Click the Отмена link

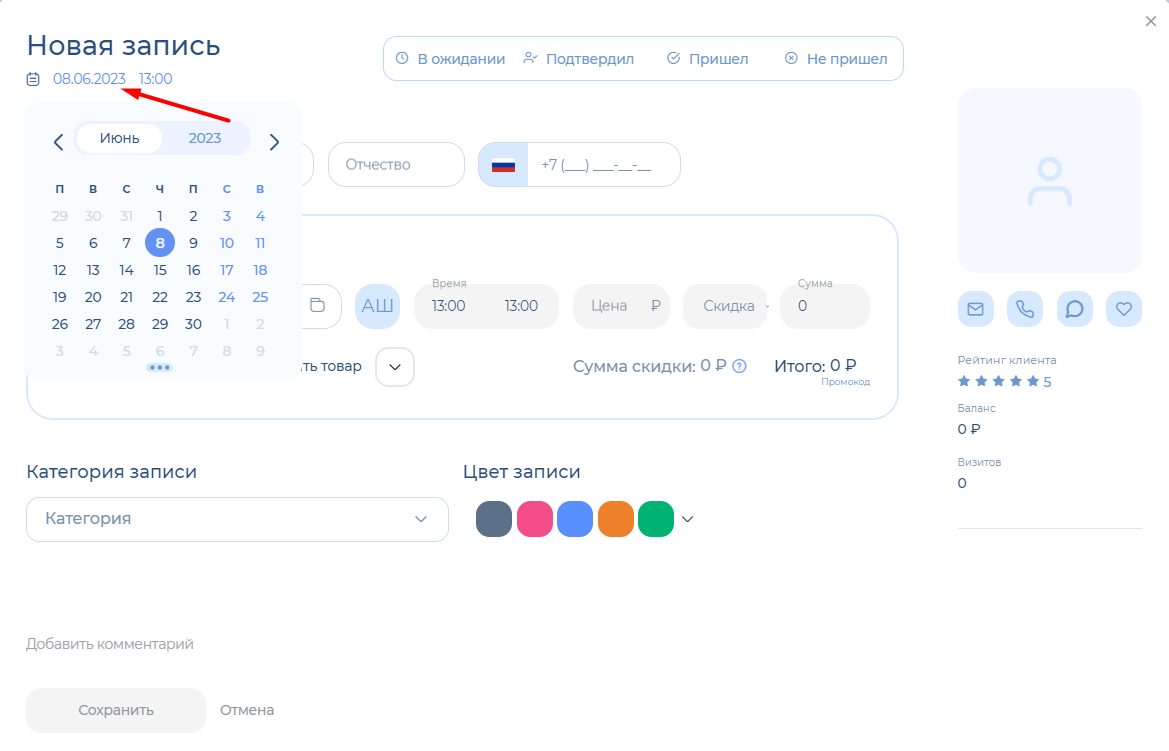click(247, 710)
